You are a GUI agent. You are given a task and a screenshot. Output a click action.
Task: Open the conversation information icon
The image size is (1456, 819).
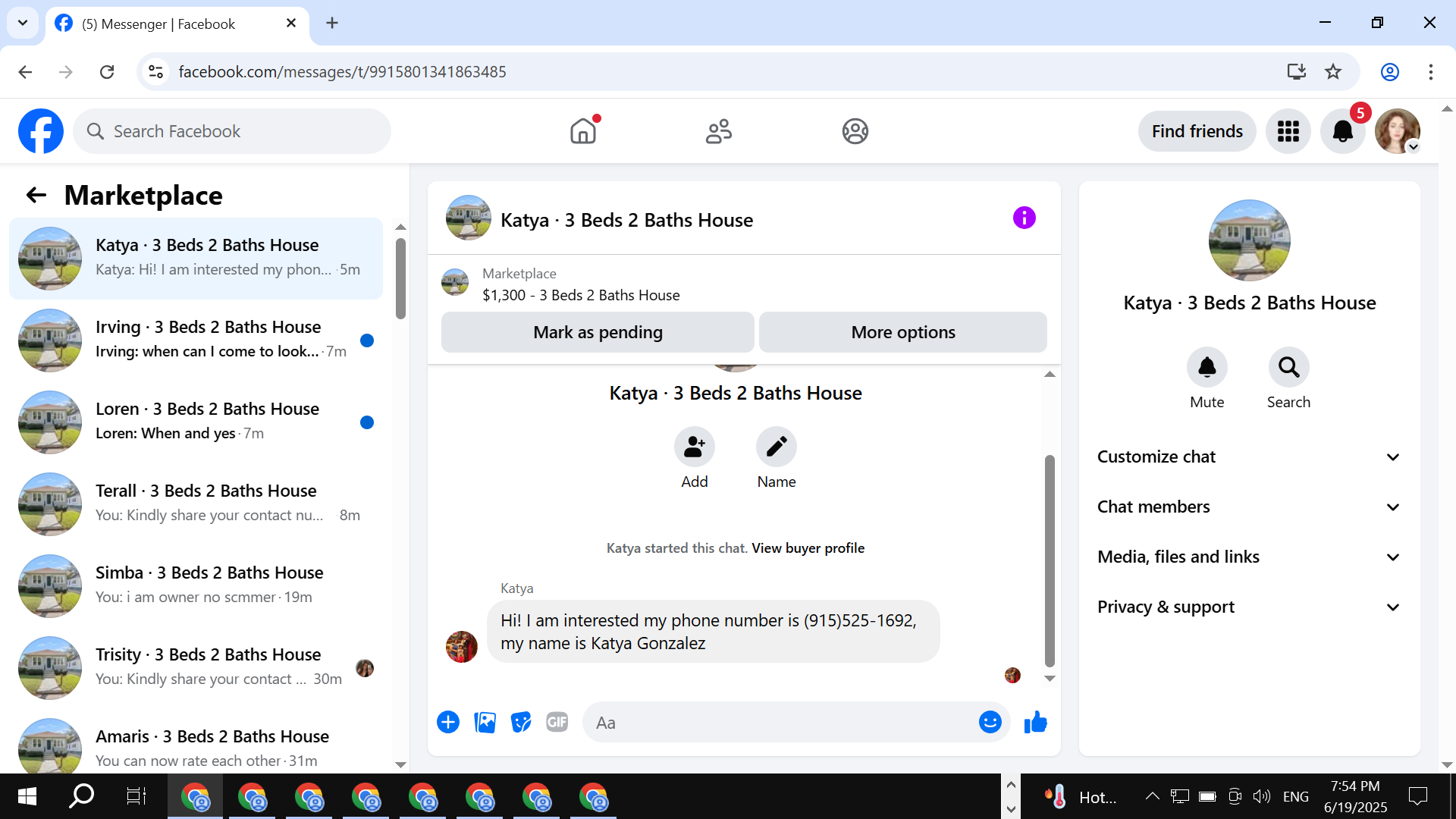click(1024, 218)
